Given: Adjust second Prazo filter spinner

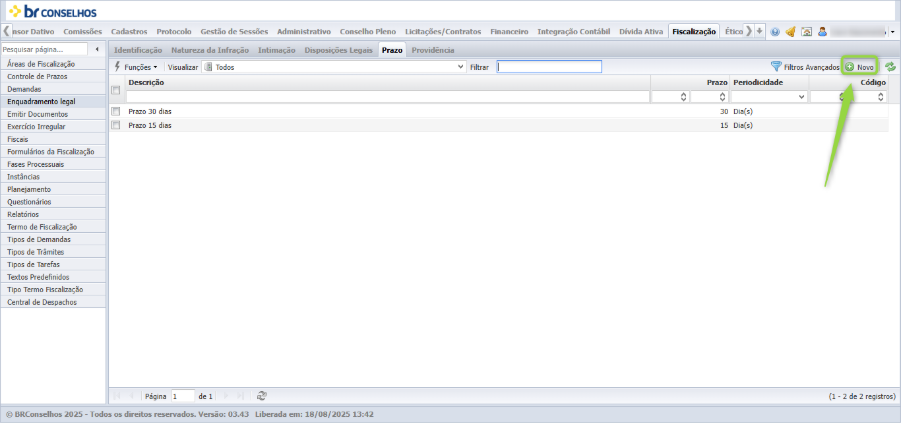Looking at the screenshot, I should pyautogui.click(x=723, y=98).
